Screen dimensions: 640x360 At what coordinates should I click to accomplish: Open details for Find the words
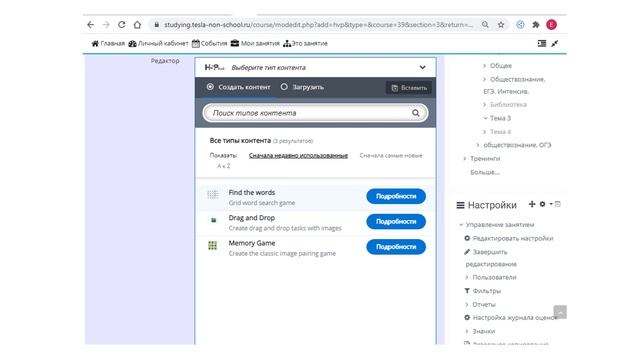tap(396, 196)
